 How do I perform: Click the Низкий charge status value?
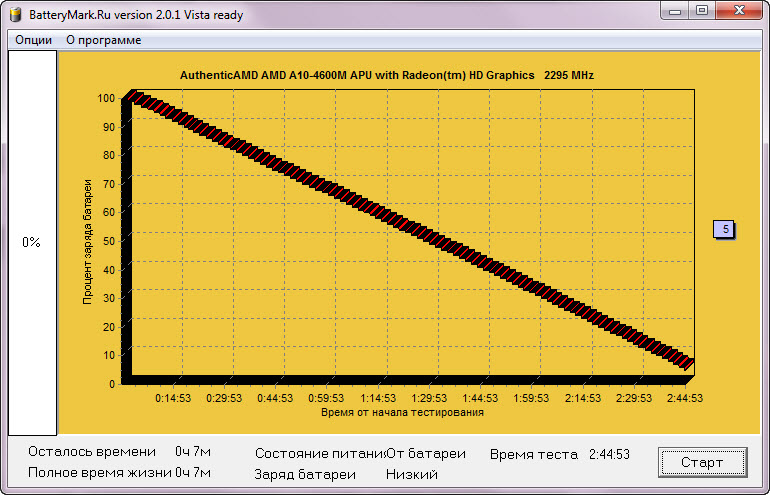pos(412,474)
